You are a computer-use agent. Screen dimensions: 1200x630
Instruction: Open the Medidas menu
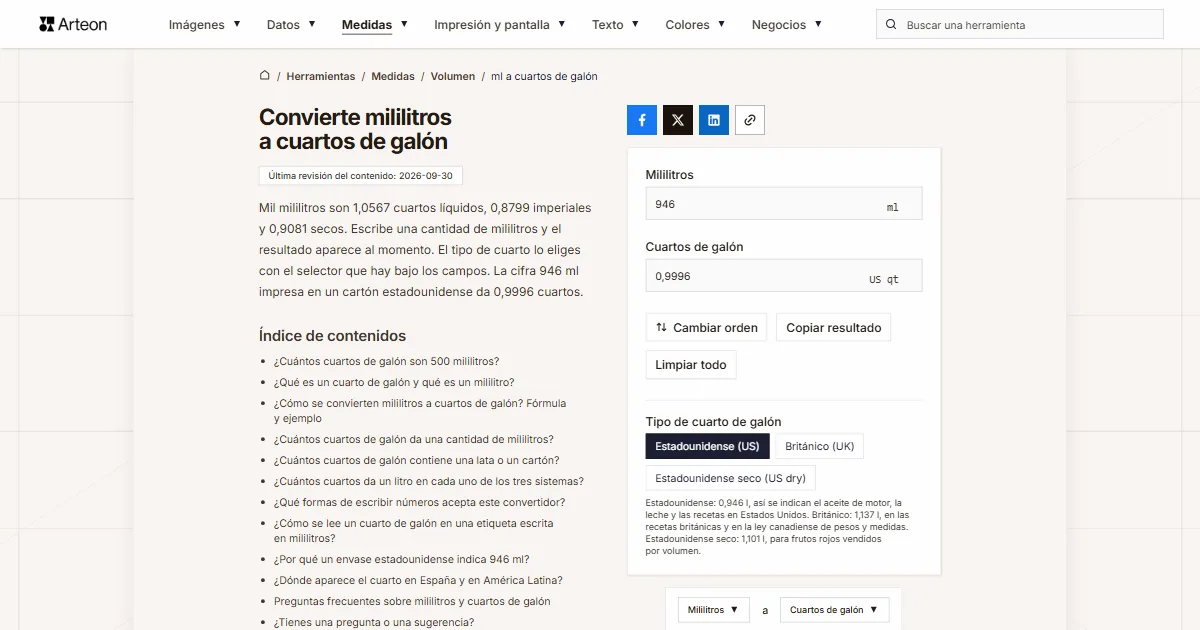tap(375, 25)
